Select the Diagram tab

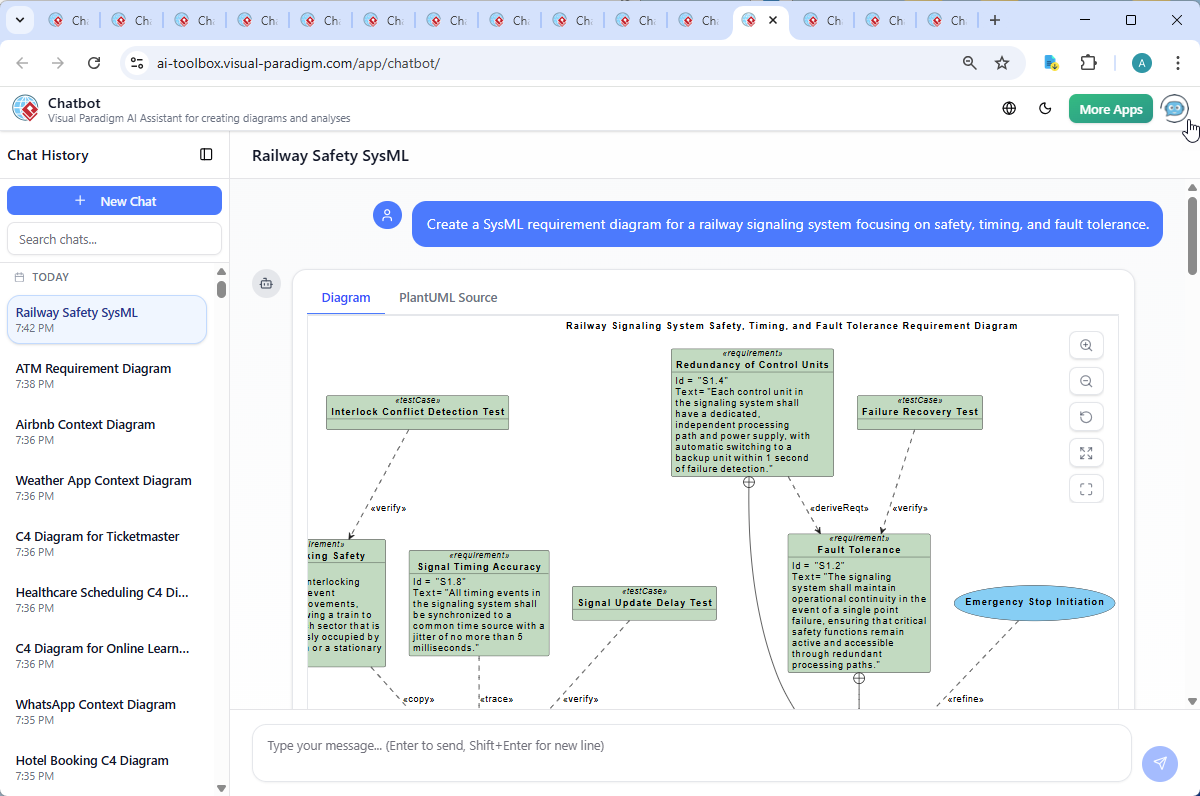[346, 297]
